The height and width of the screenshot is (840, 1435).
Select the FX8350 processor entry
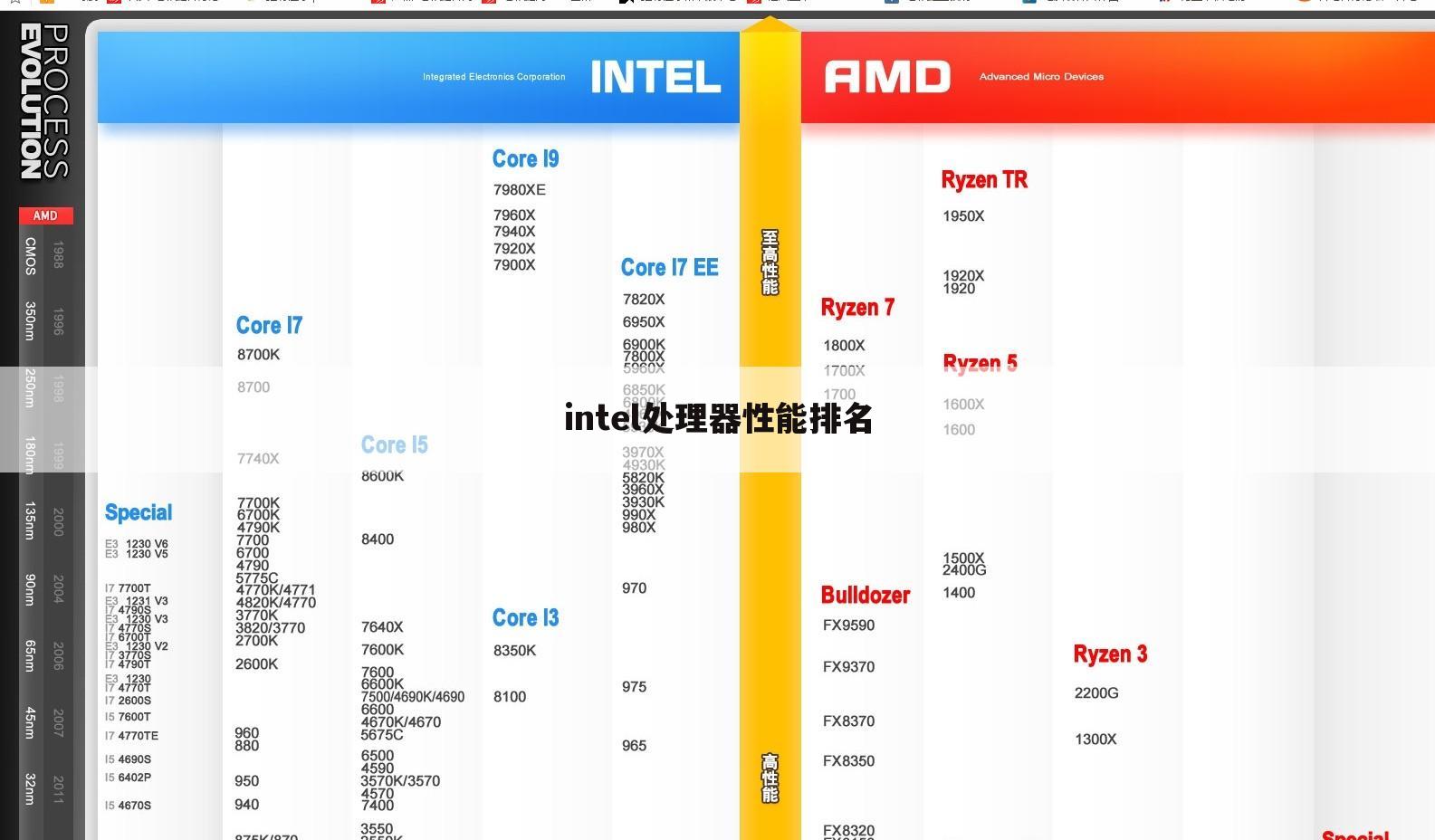coord(848,761)
